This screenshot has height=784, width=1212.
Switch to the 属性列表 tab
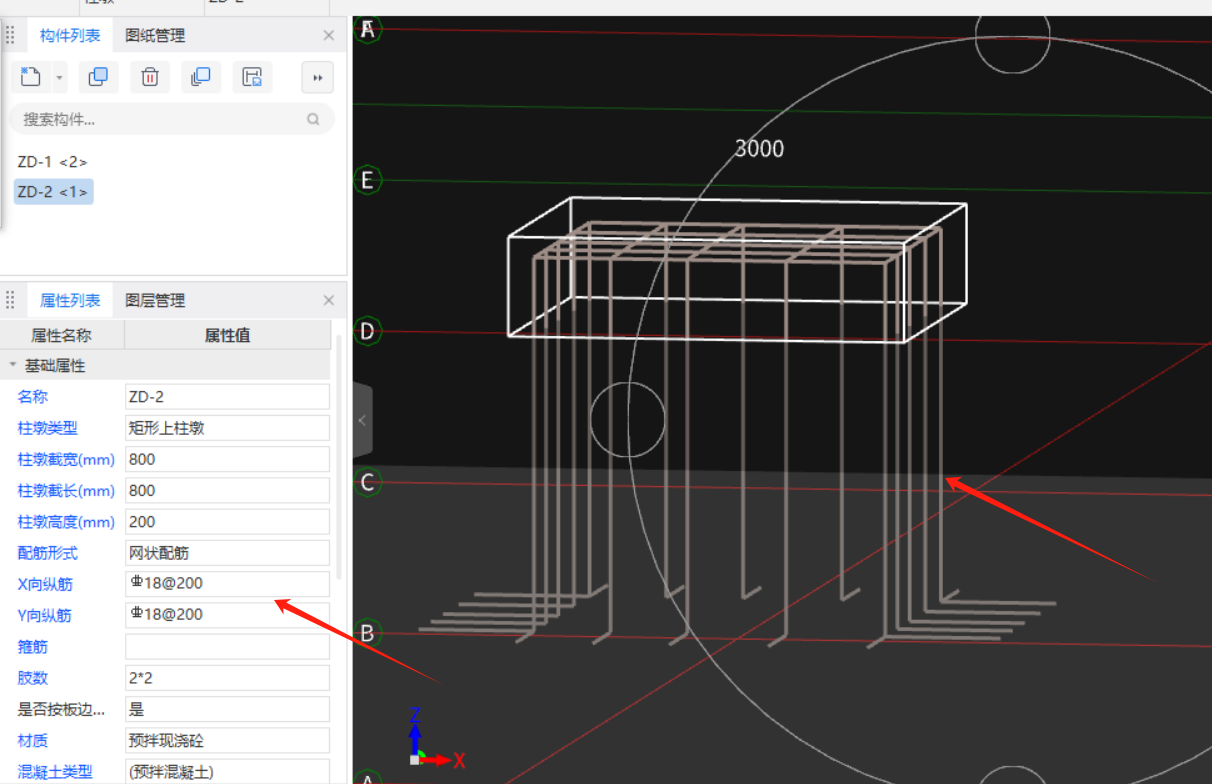[70, 300]
